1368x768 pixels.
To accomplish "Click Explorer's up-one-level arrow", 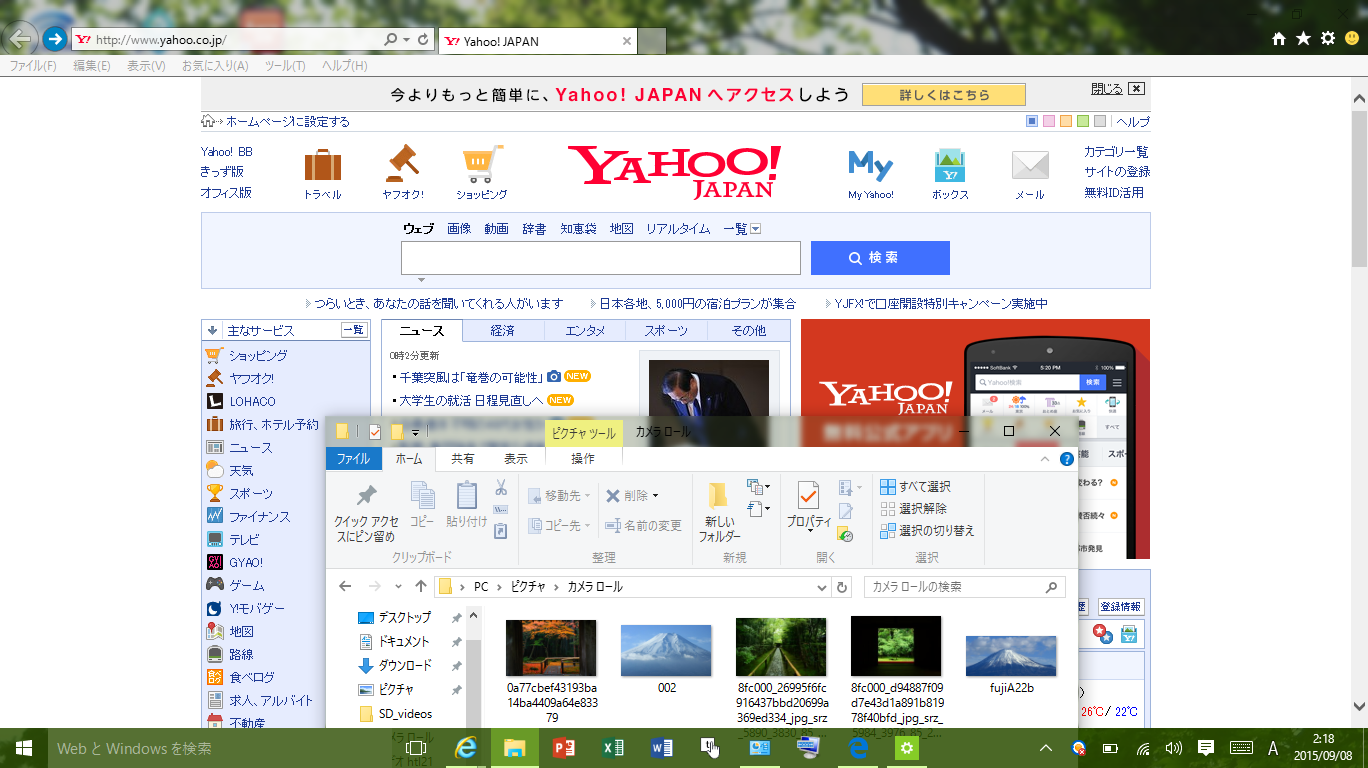I will click(x=421, y=587).
